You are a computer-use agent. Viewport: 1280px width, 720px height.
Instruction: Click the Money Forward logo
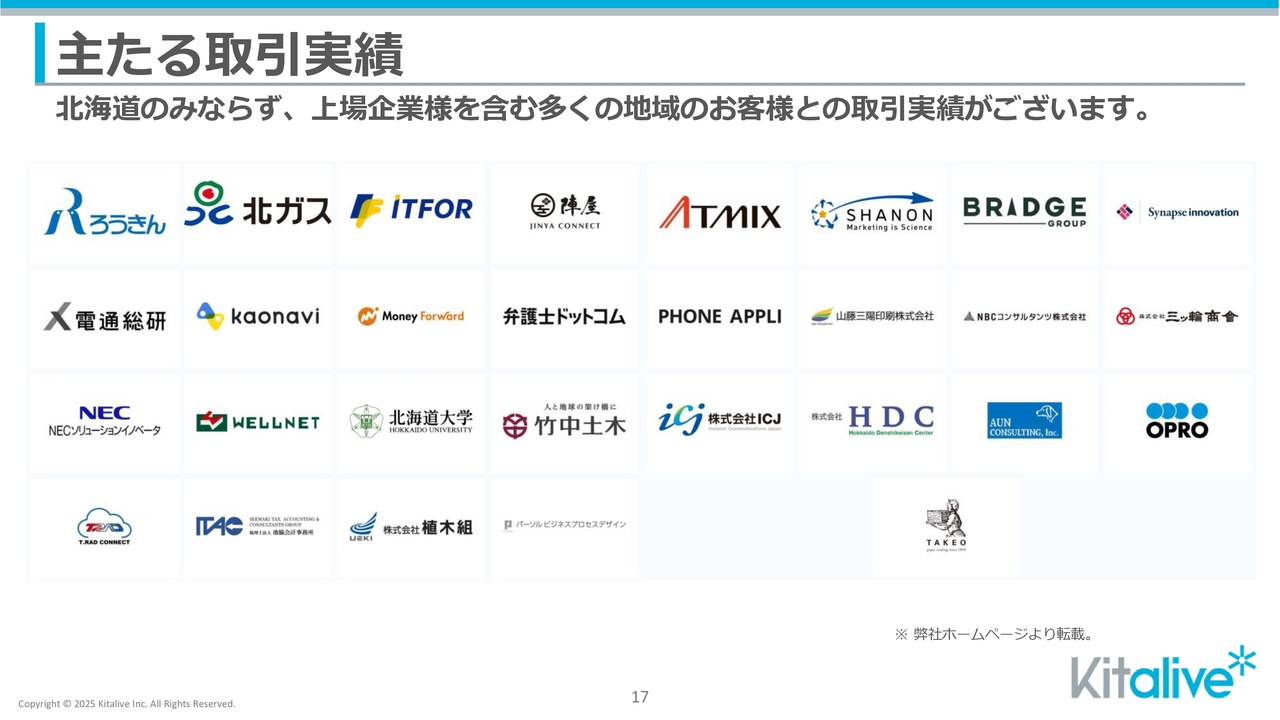411,316
